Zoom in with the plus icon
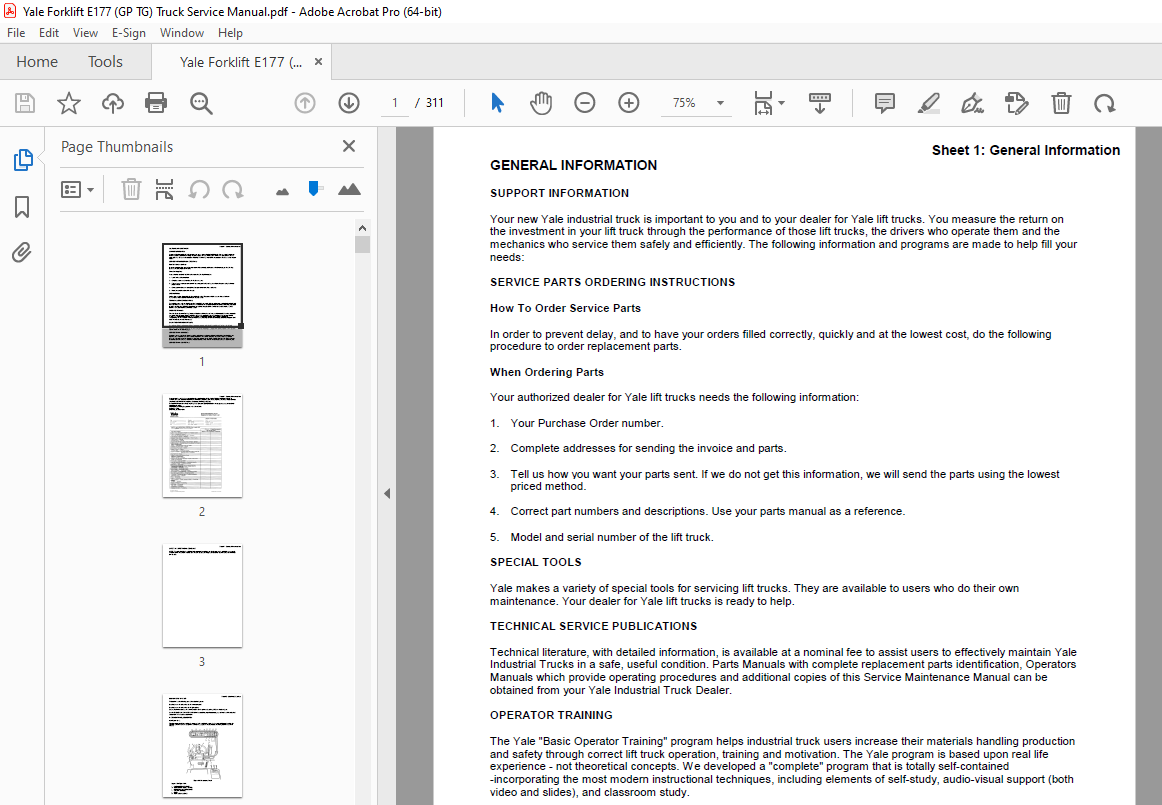The image size is (1162, 805). [628, 103]
